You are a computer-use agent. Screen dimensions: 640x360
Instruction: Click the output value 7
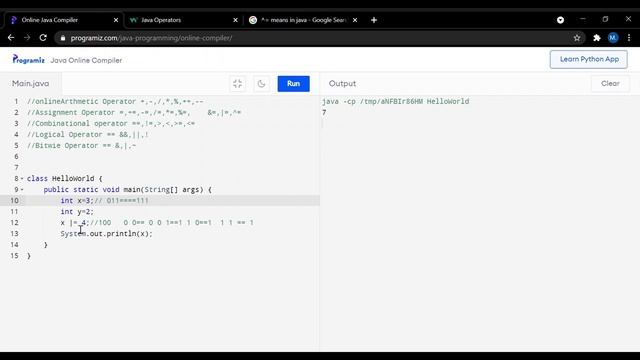[324, 113]
